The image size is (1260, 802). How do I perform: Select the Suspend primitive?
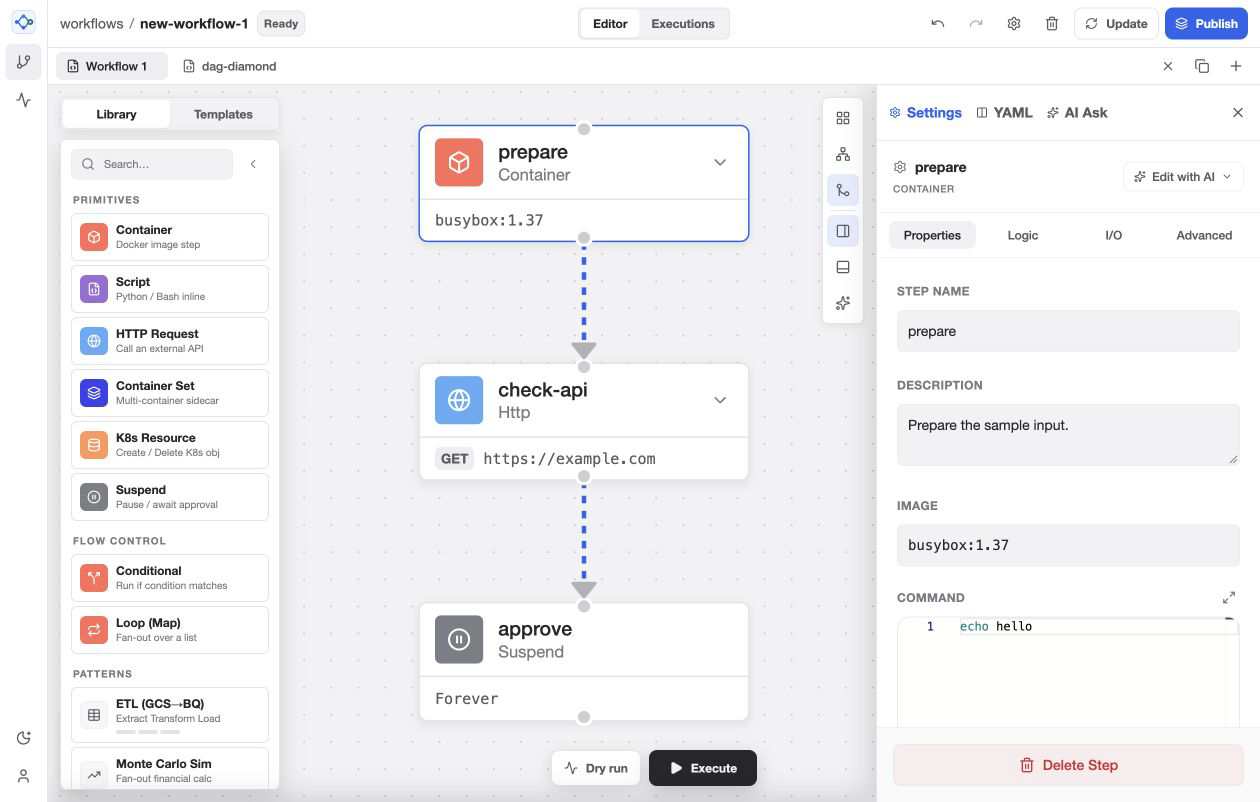point(170,497)
